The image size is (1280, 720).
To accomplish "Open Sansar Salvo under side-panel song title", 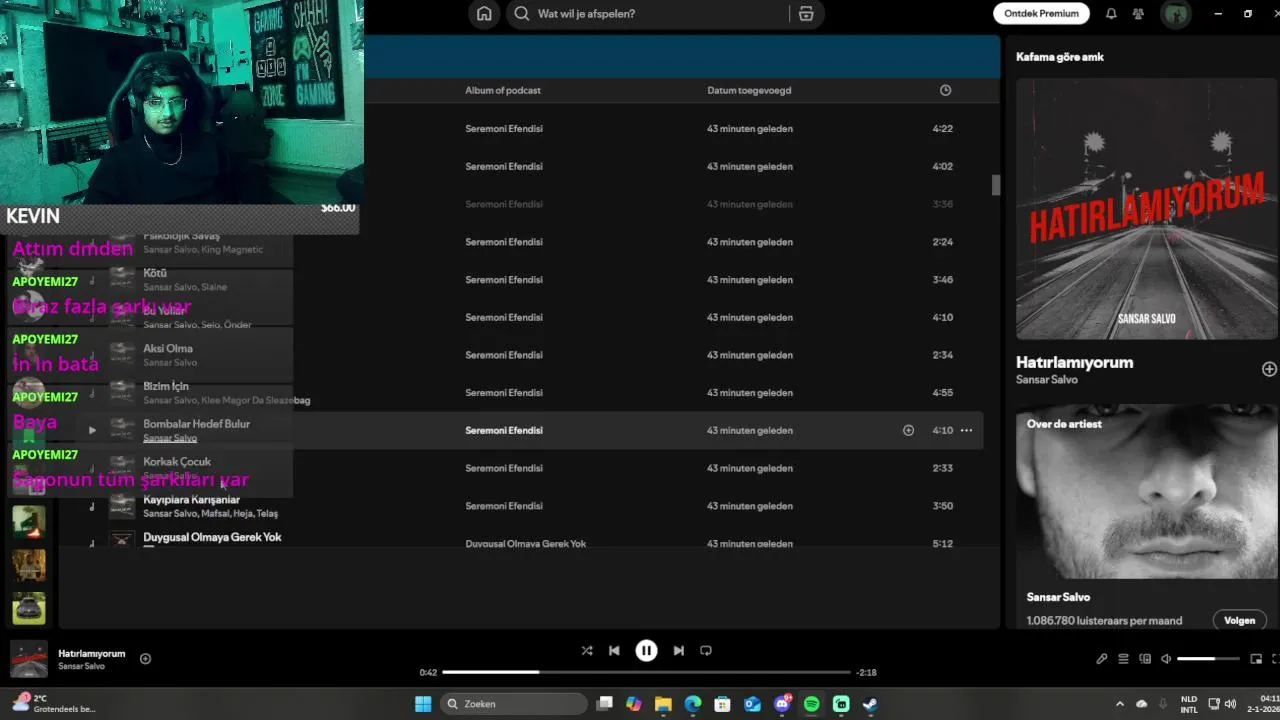I will [x=1046, y=380].
